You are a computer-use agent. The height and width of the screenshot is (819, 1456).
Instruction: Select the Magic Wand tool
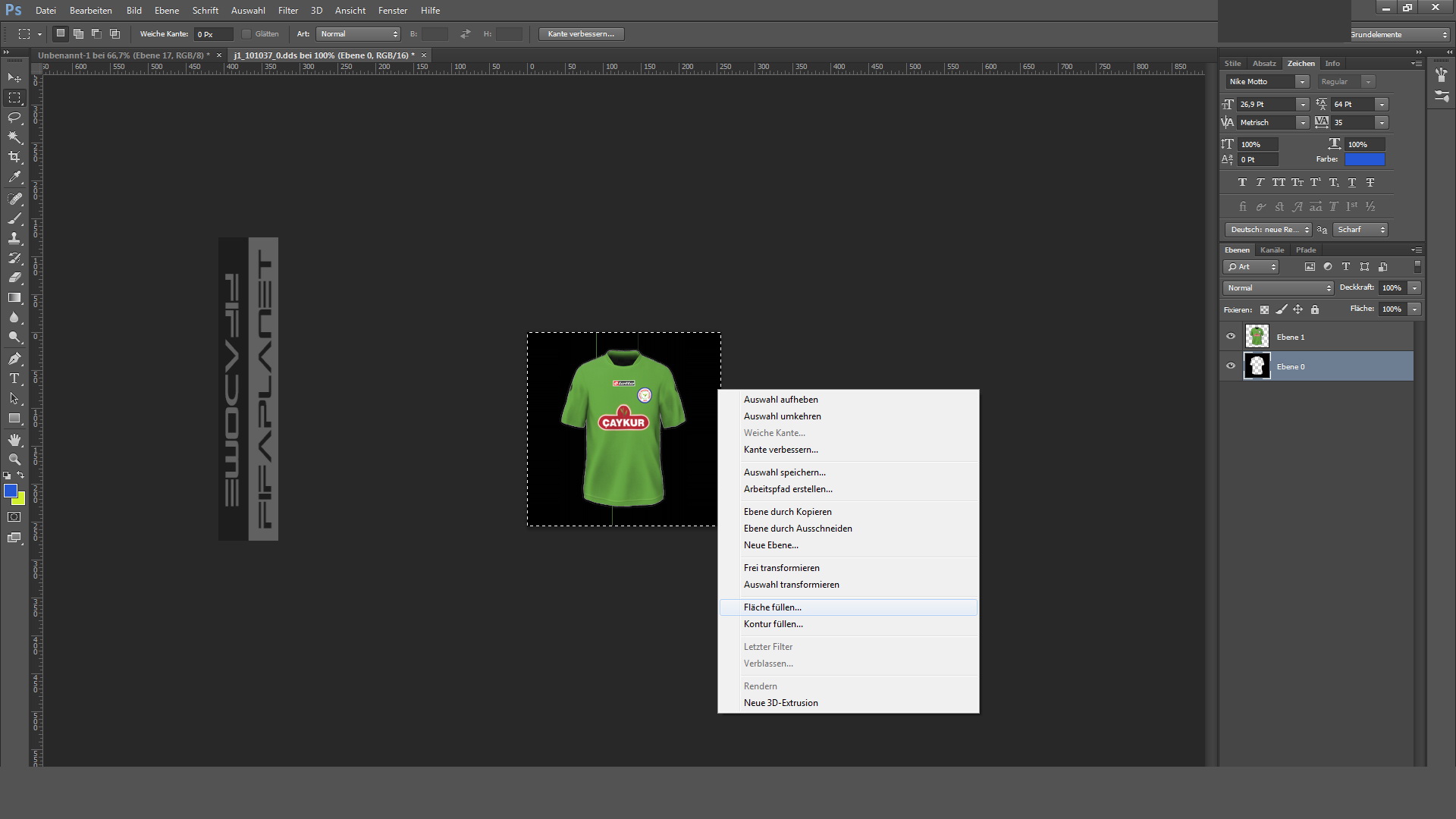[x=14, y=137]
